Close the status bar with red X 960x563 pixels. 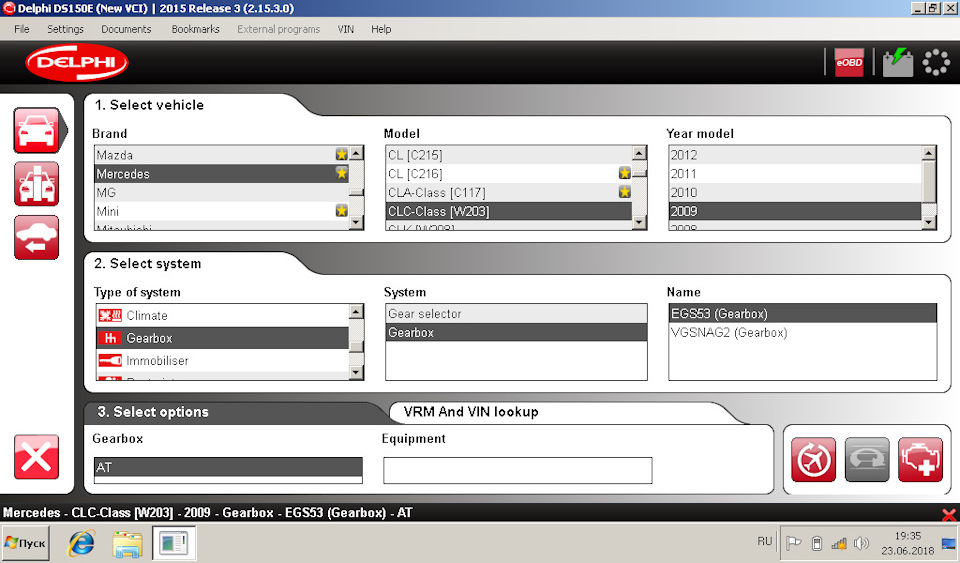(x=950, y=514)
